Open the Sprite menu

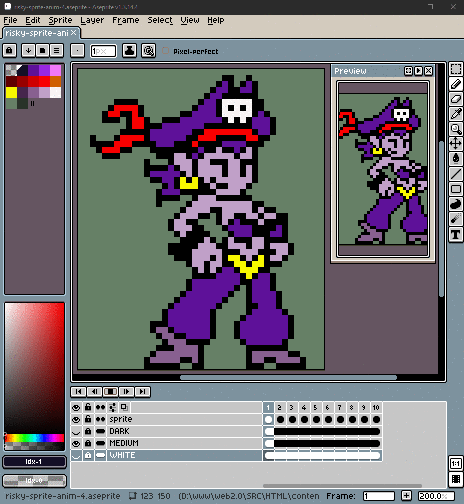pyautogui.click(x=60, y=20)
